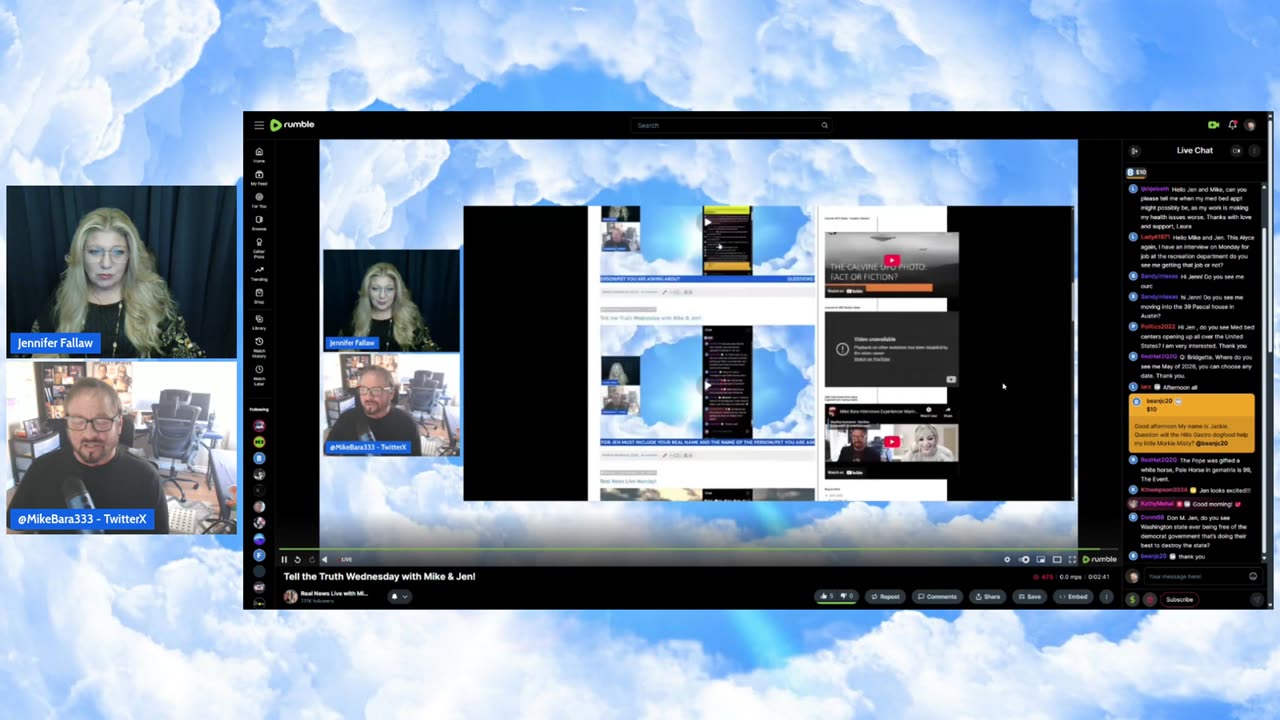The width and height of the screenshot is (1280, 720).
Task: Open the user profile avatar menu
Action: coord(1250,125)
